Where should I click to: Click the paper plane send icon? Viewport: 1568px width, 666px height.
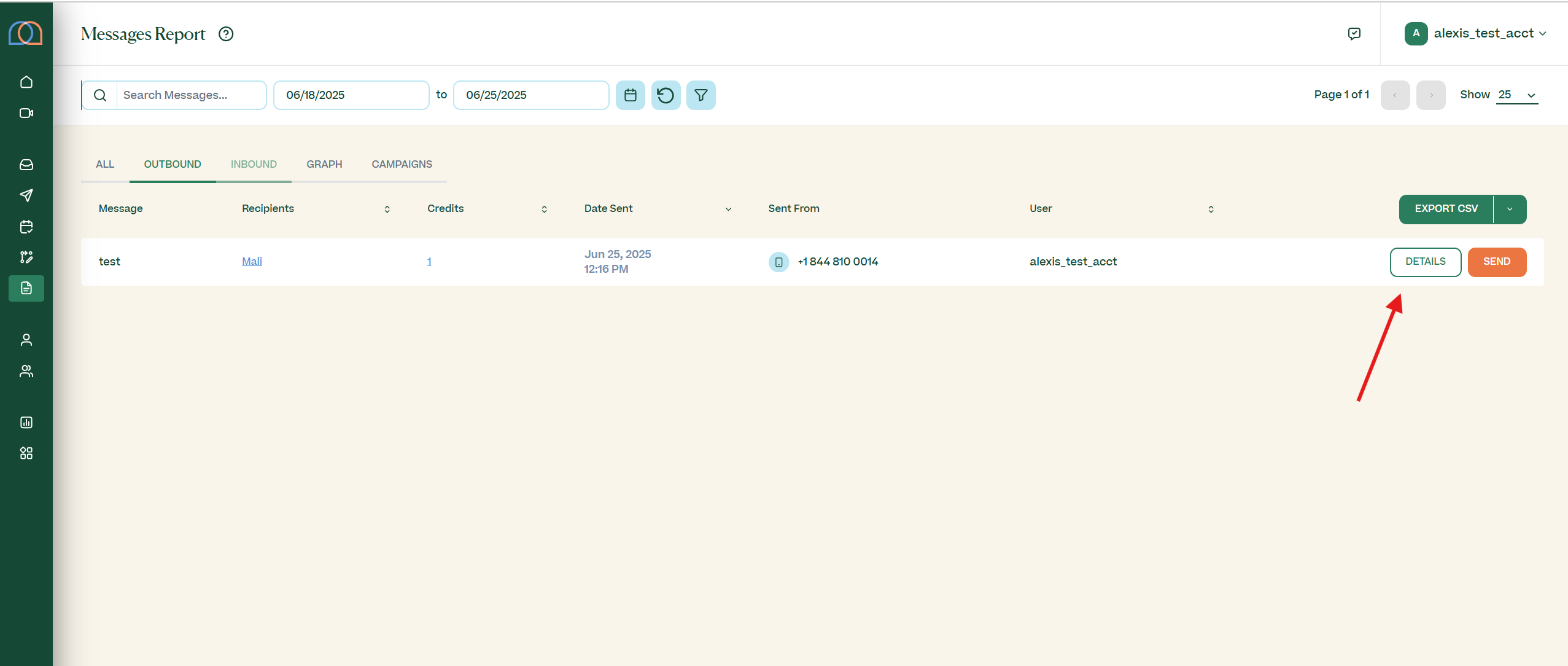pyautogui.click(x=26, y=195)
